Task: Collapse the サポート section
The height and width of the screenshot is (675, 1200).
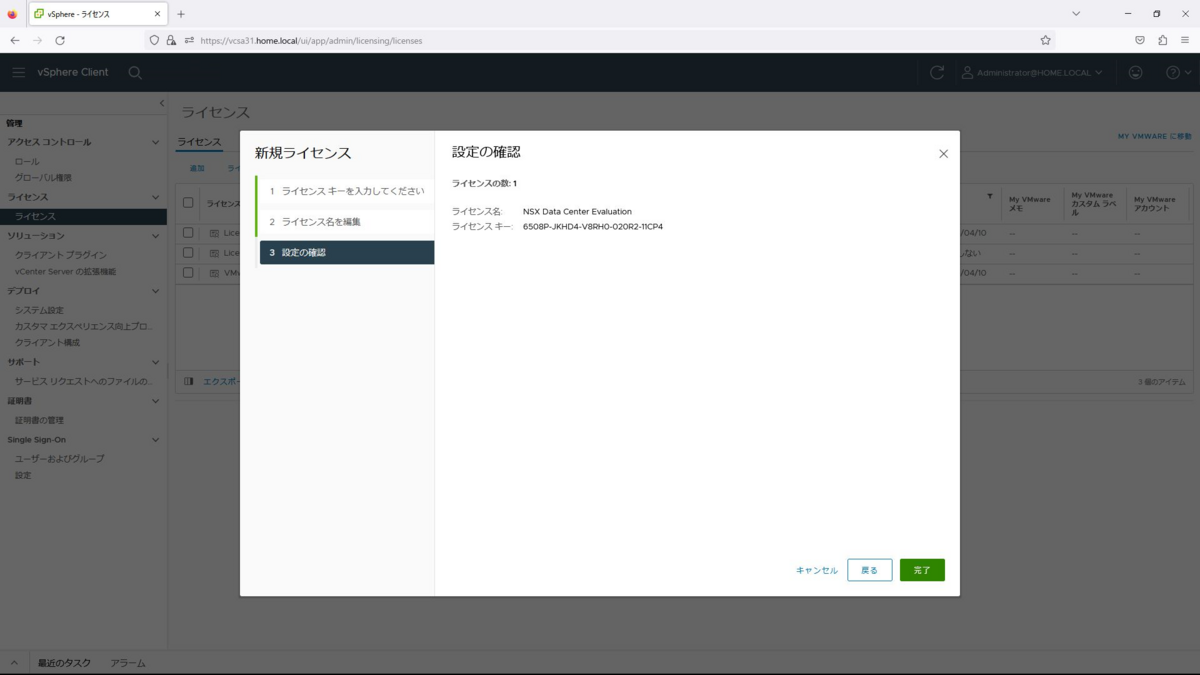Action: 155,362
